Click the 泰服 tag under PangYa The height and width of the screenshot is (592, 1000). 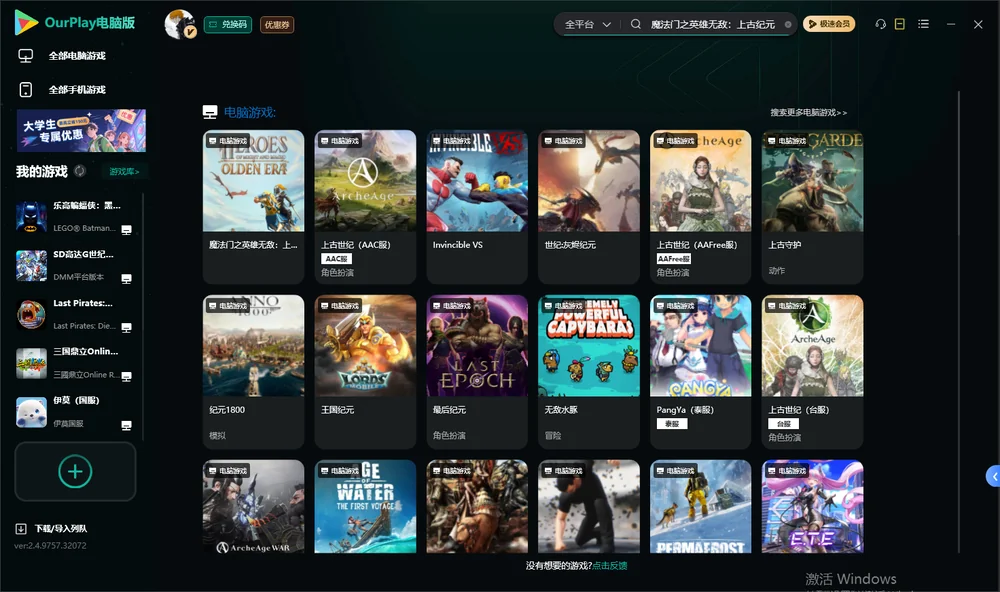pyautogui.click(x=672, y=424)
